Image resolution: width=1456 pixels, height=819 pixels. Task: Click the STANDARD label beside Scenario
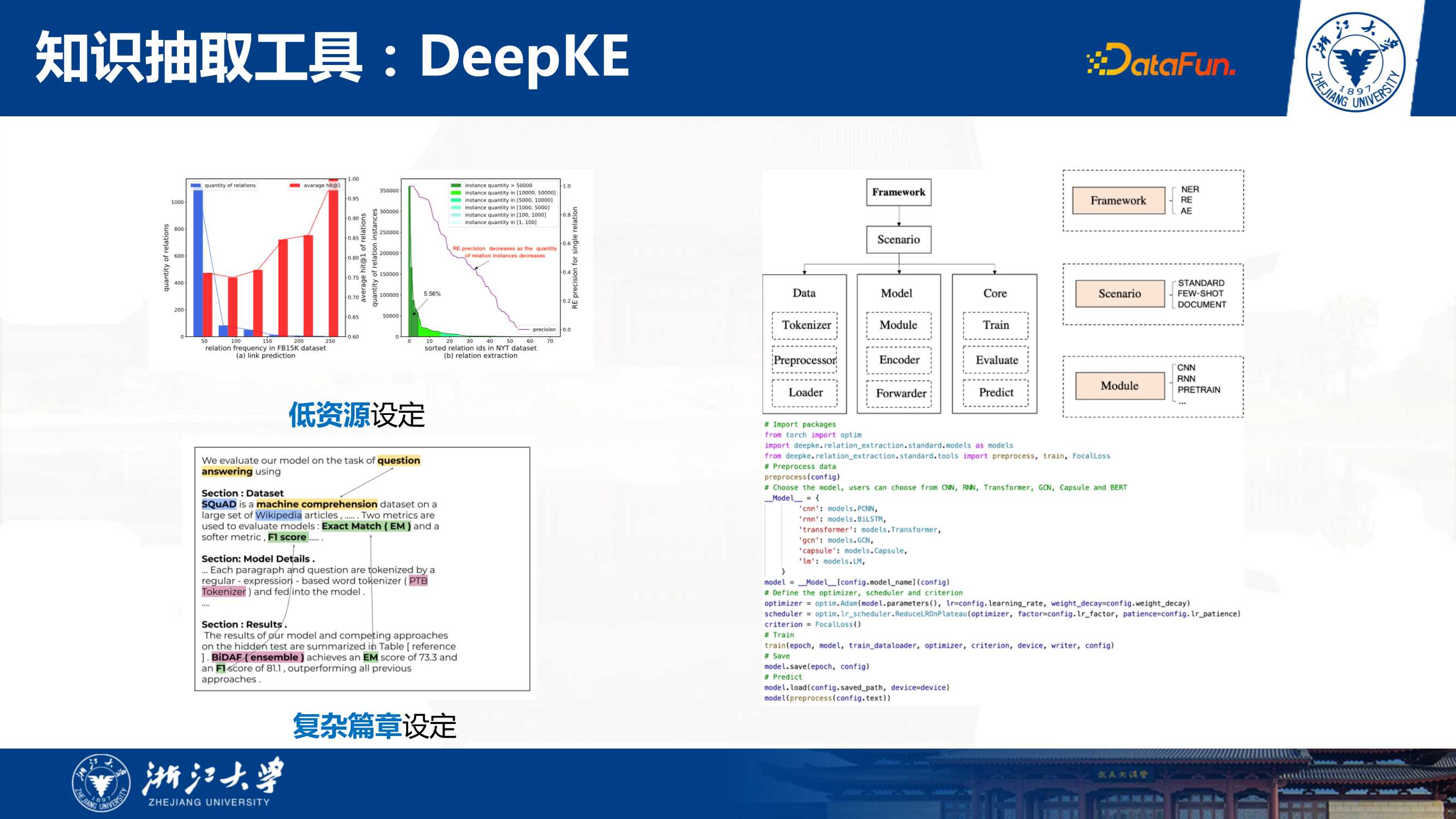click(1201, 283)
